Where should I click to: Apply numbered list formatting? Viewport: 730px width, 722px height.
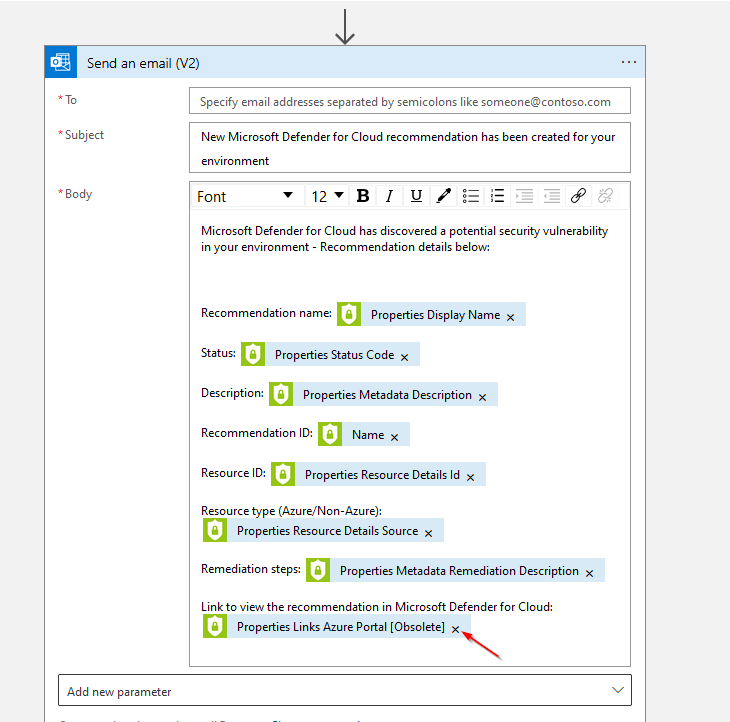[497, 196]
